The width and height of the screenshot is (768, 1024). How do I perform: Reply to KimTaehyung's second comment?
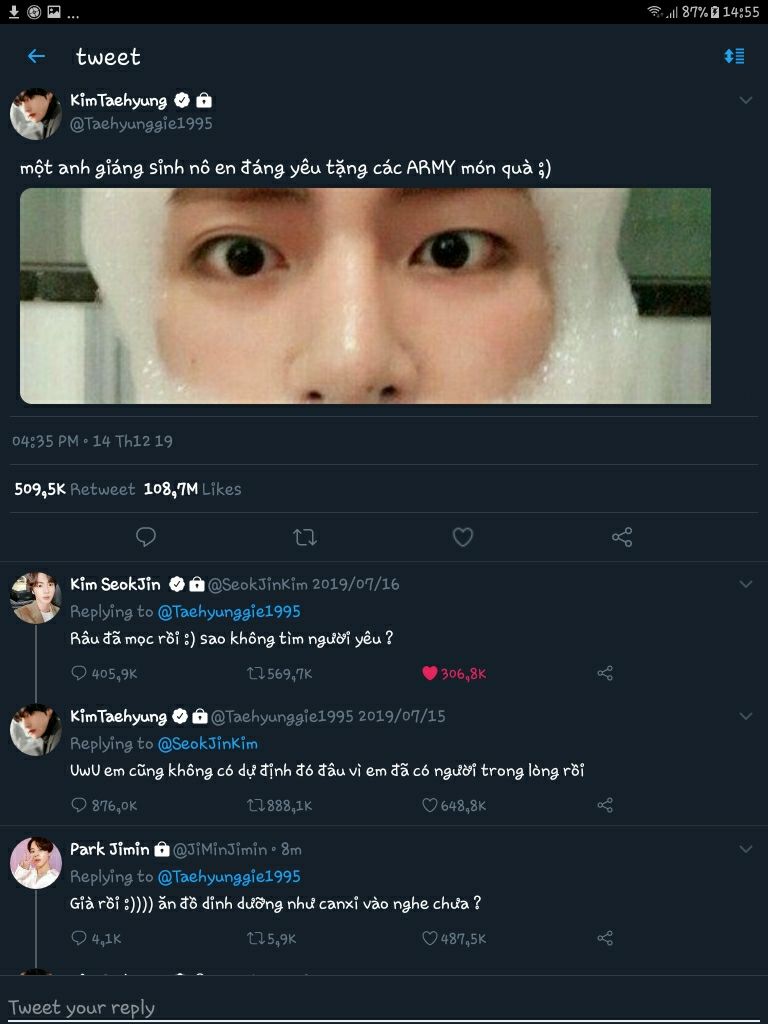click(x=80, y=805)
